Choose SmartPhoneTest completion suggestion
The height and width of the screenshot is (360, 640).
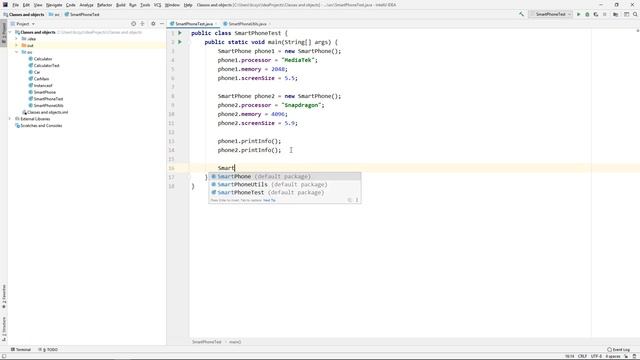pyautogui.click(x=284, y=192)
